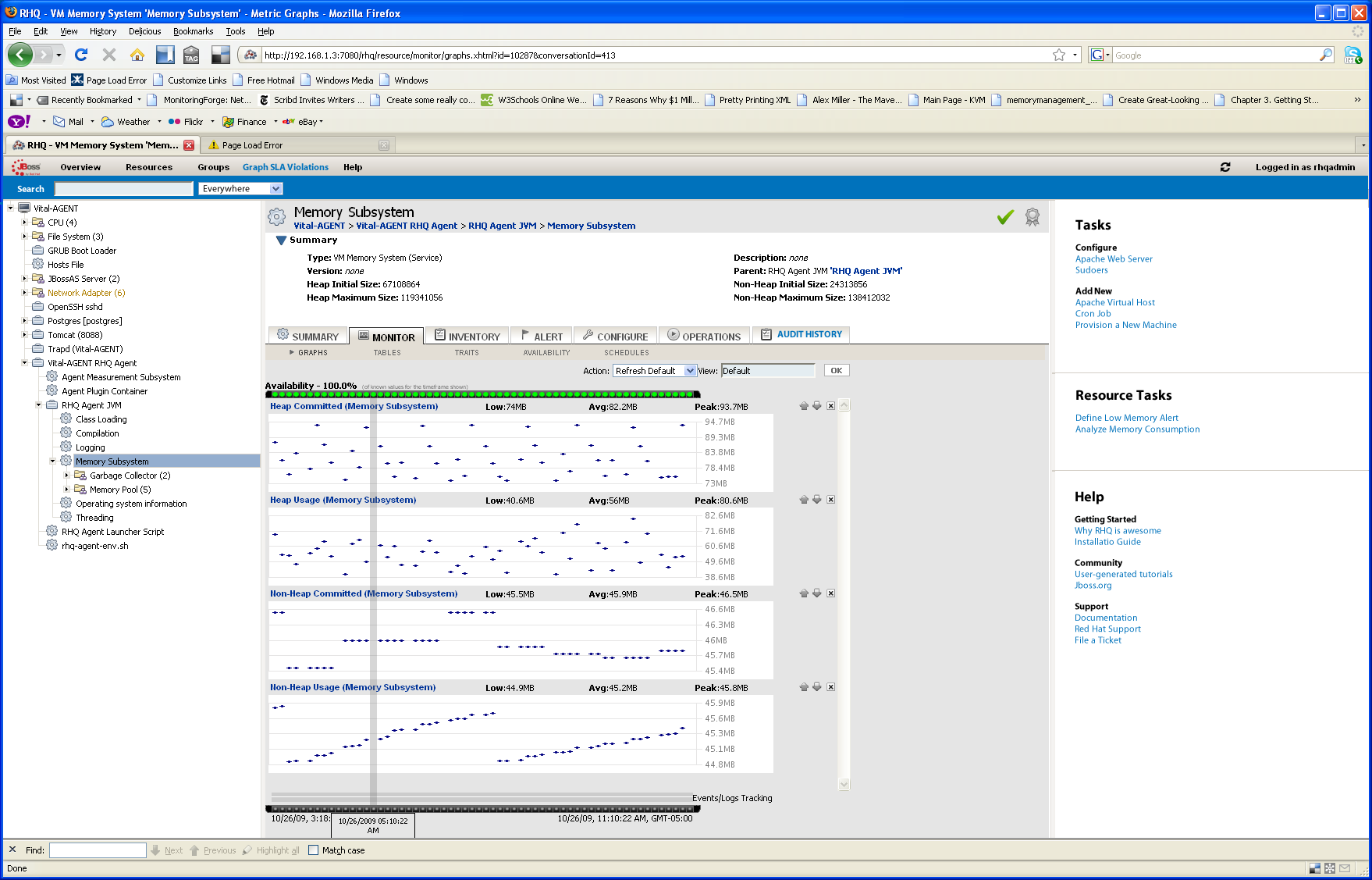Open the Bookmarks menu
The width and height of the screenshot is (1372, 880).
tap(193, 31)
